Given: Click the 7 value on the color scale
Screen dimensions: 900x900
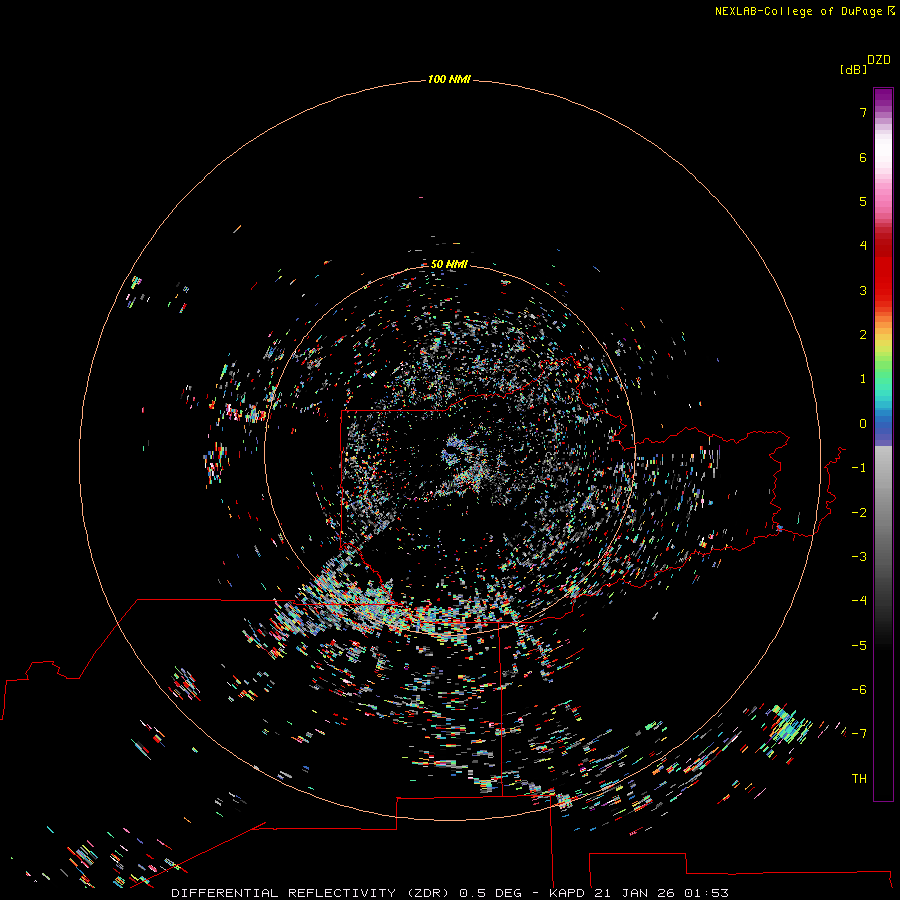Looking at the screenshot, I should [x=863, y=112].
